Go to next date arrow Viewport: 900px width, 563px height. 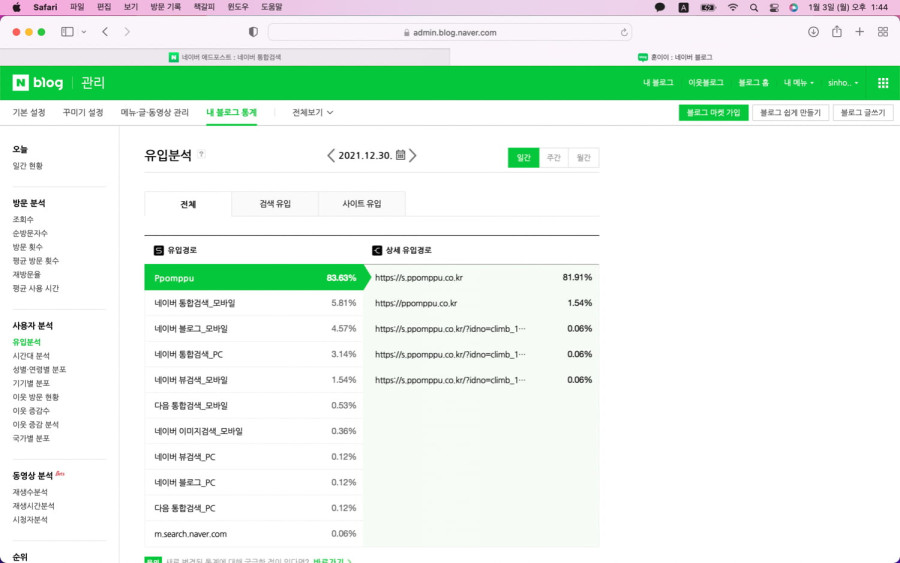(x=413, y=156)
